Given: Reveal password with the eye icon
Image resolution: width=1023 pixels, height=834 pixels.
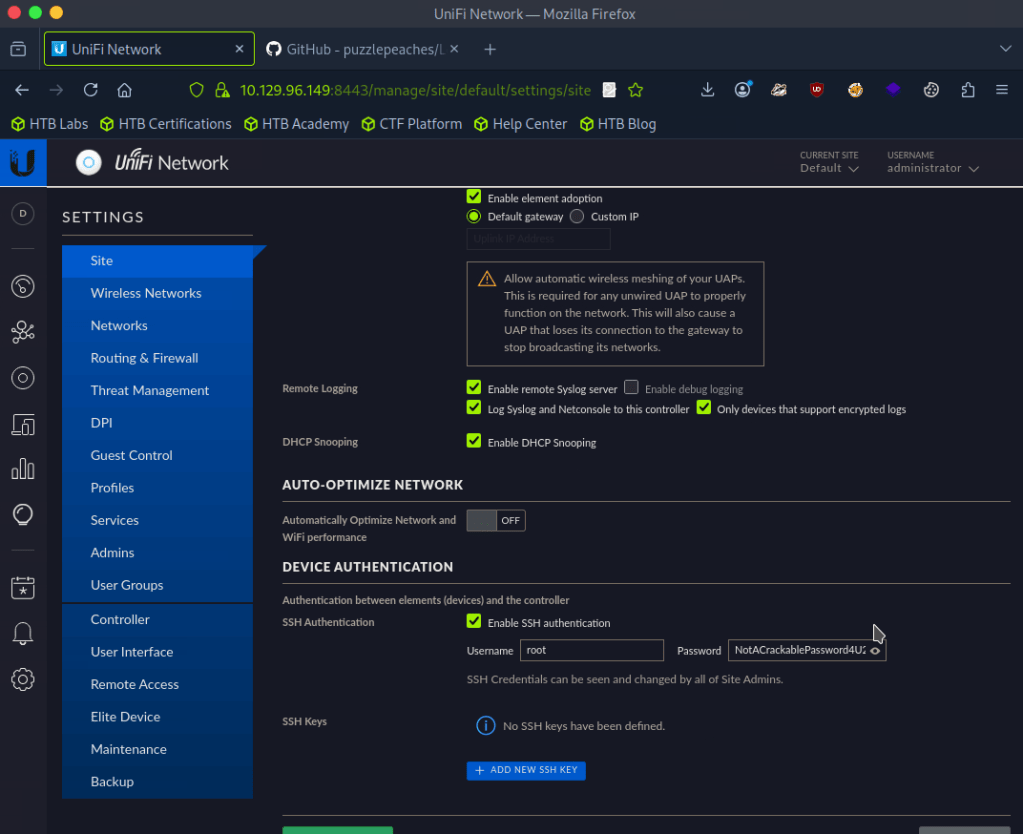Looking at the screenshot, I should click(x=875, y=651).
